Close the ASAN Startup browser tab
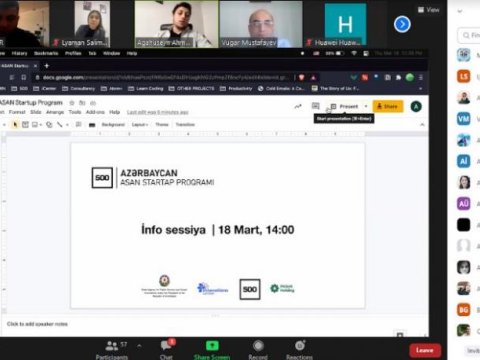This screenshot has width=480, height=360. pyautogui.click(x=36, y=66)
